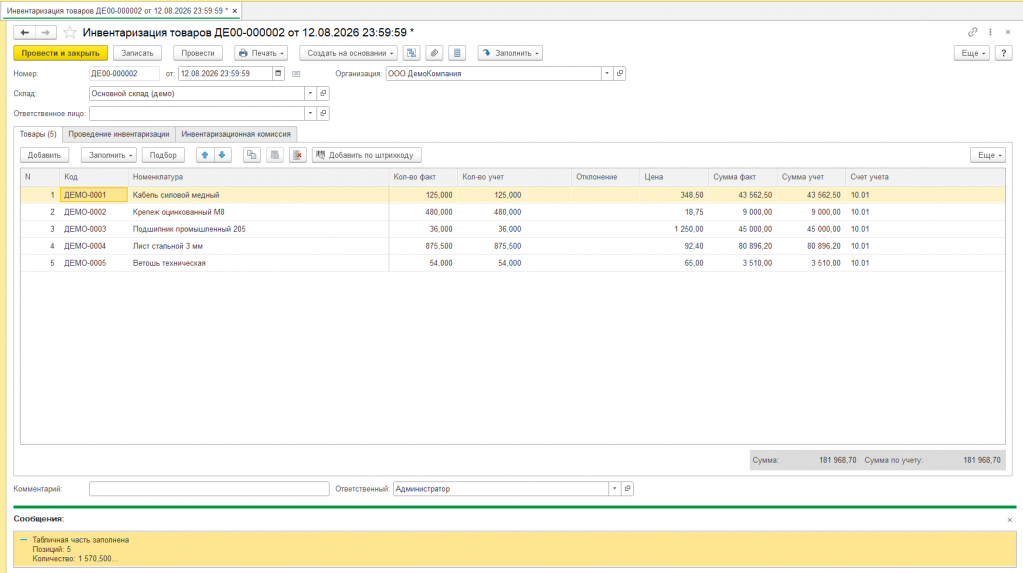Open the Организация reference with its open icon
1023x573 pixels.
(620, 74)
